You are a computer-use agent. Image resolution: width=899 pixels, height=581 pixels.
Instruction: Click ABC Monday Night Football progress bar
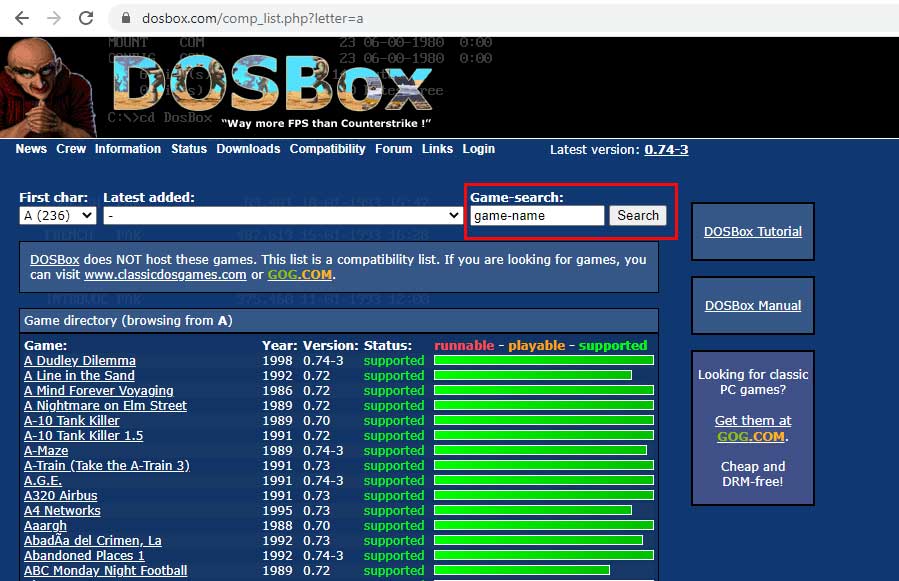[522, 570]
